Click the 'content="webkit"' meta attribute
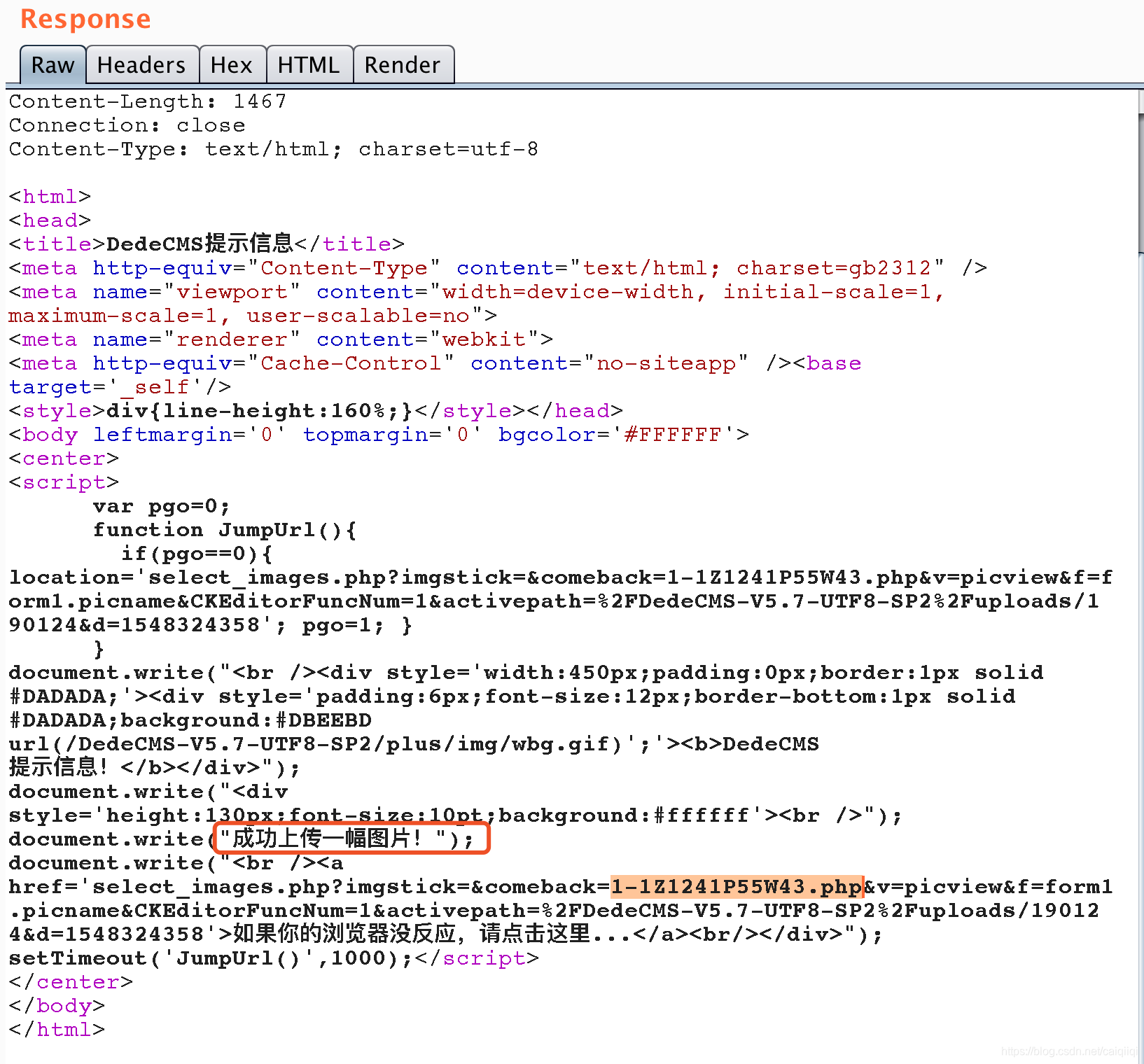 pos(428,339)
